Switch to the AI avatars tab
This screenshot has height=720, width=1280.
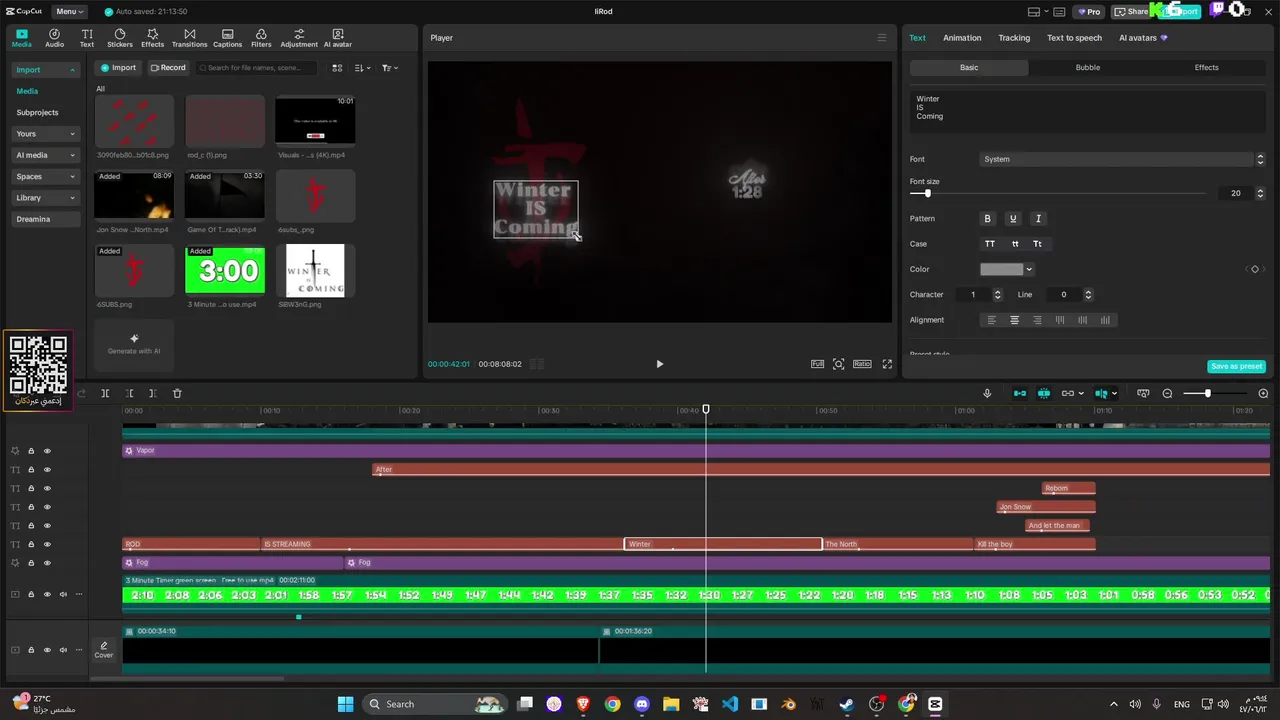pyautogui.click(x=1142, y=38)
